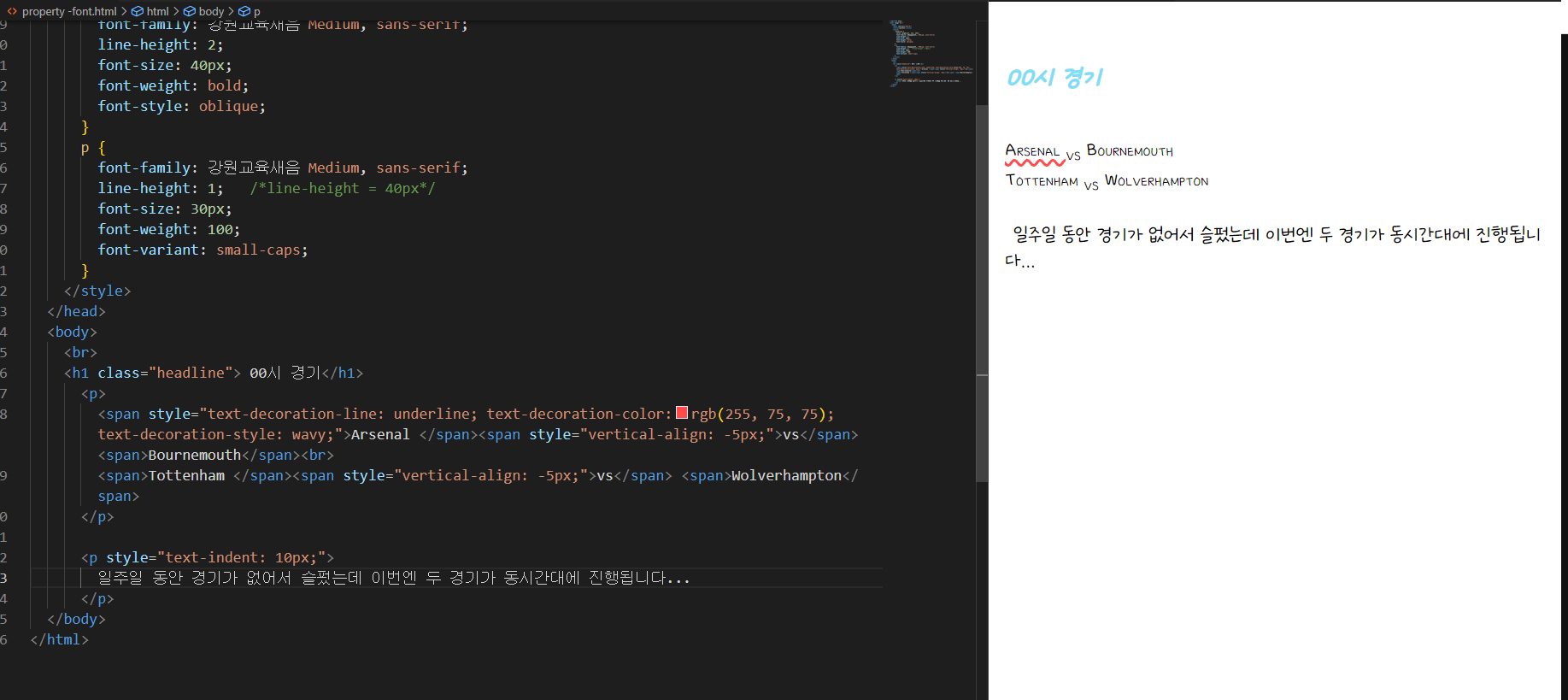The image size is (1568, 700).
Task: Click the red rgb(255, 75, 75) color swatch
Action: [x=682, y=413]
